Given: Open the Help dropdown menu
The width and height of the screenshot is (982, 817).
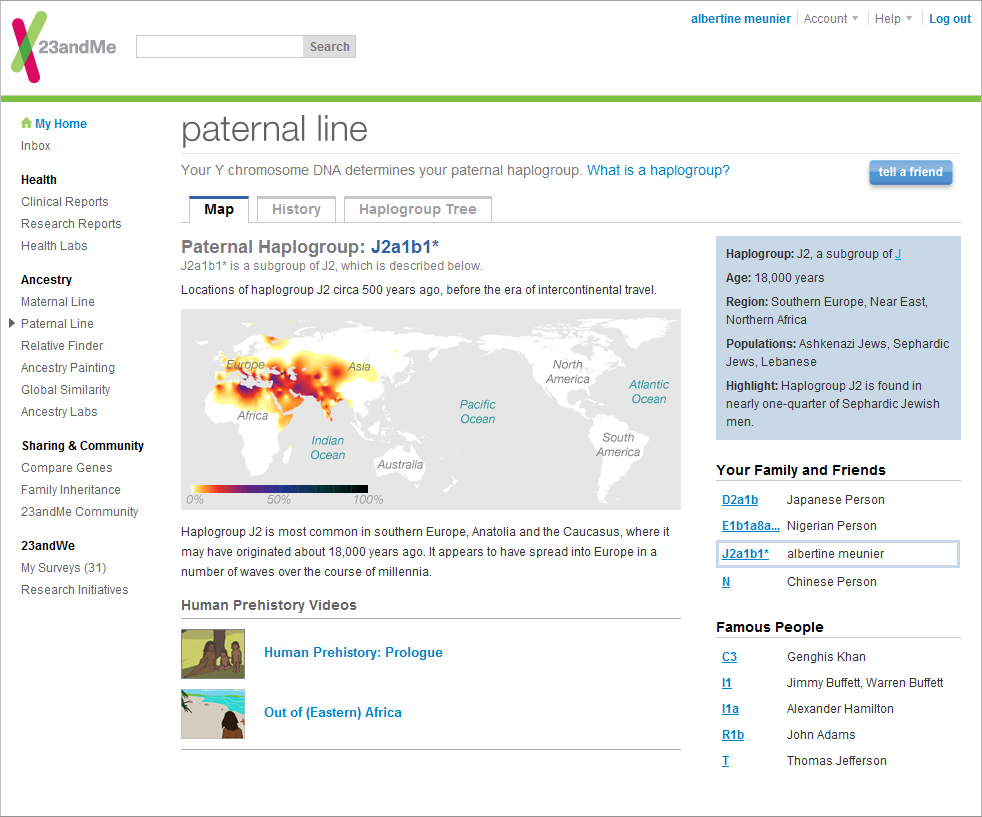Looking at the screenshot, I should tap(893, 19).
